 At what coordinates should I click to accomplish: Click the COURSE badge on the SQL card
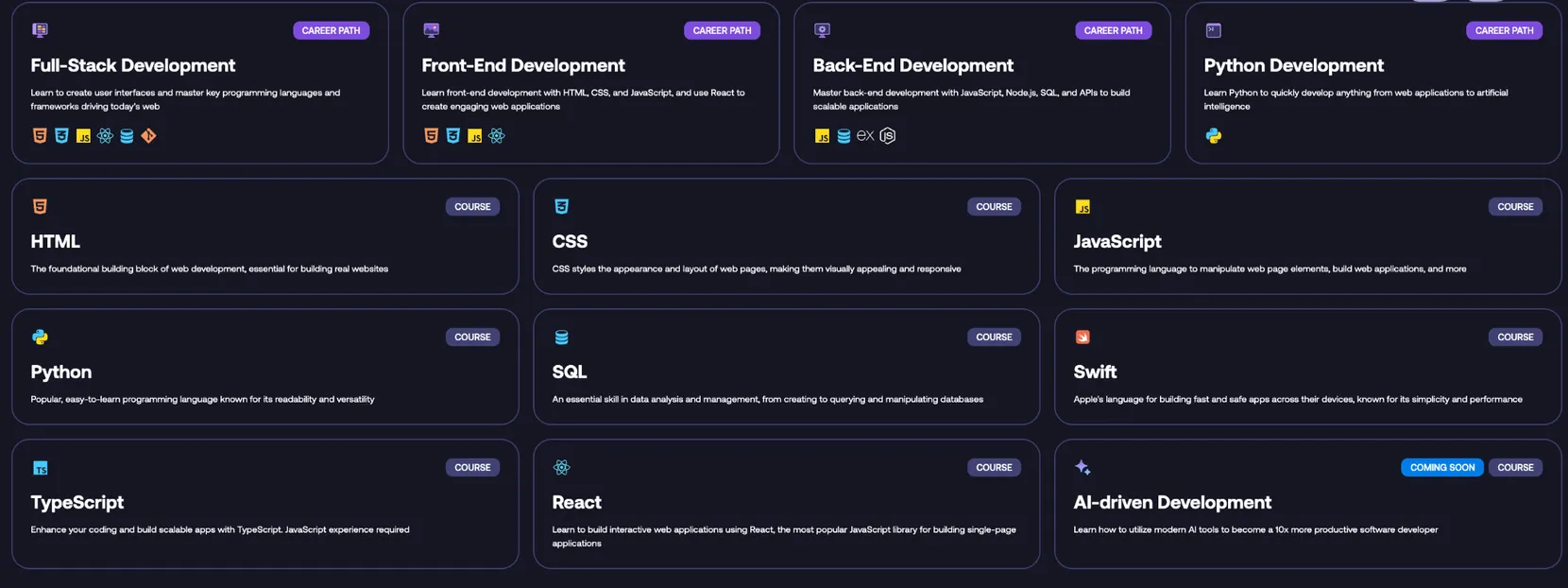994,337
